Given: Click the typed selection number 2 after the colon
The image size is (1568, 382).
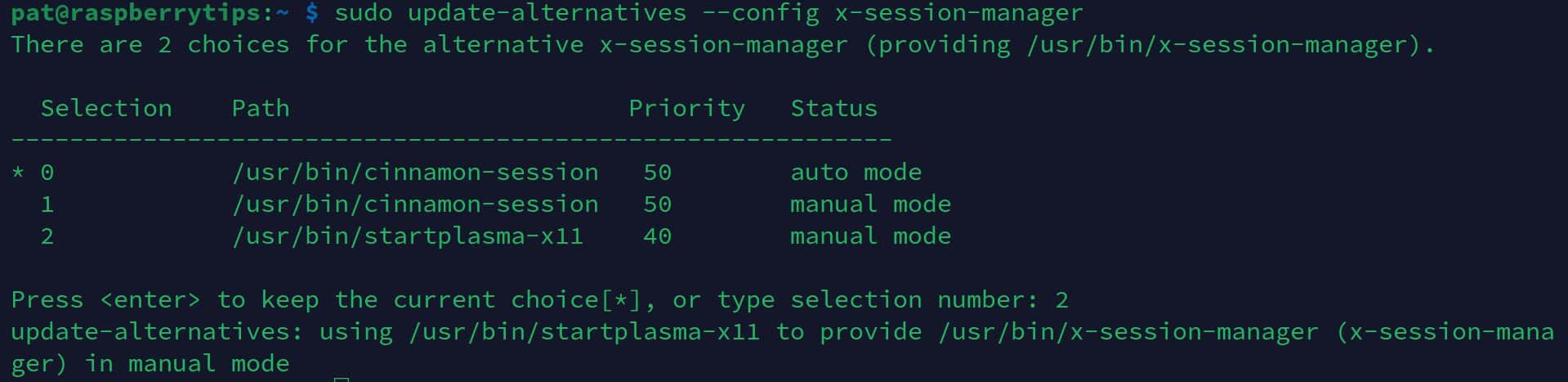Looking at the screenshot, I should coord(1061,300).
